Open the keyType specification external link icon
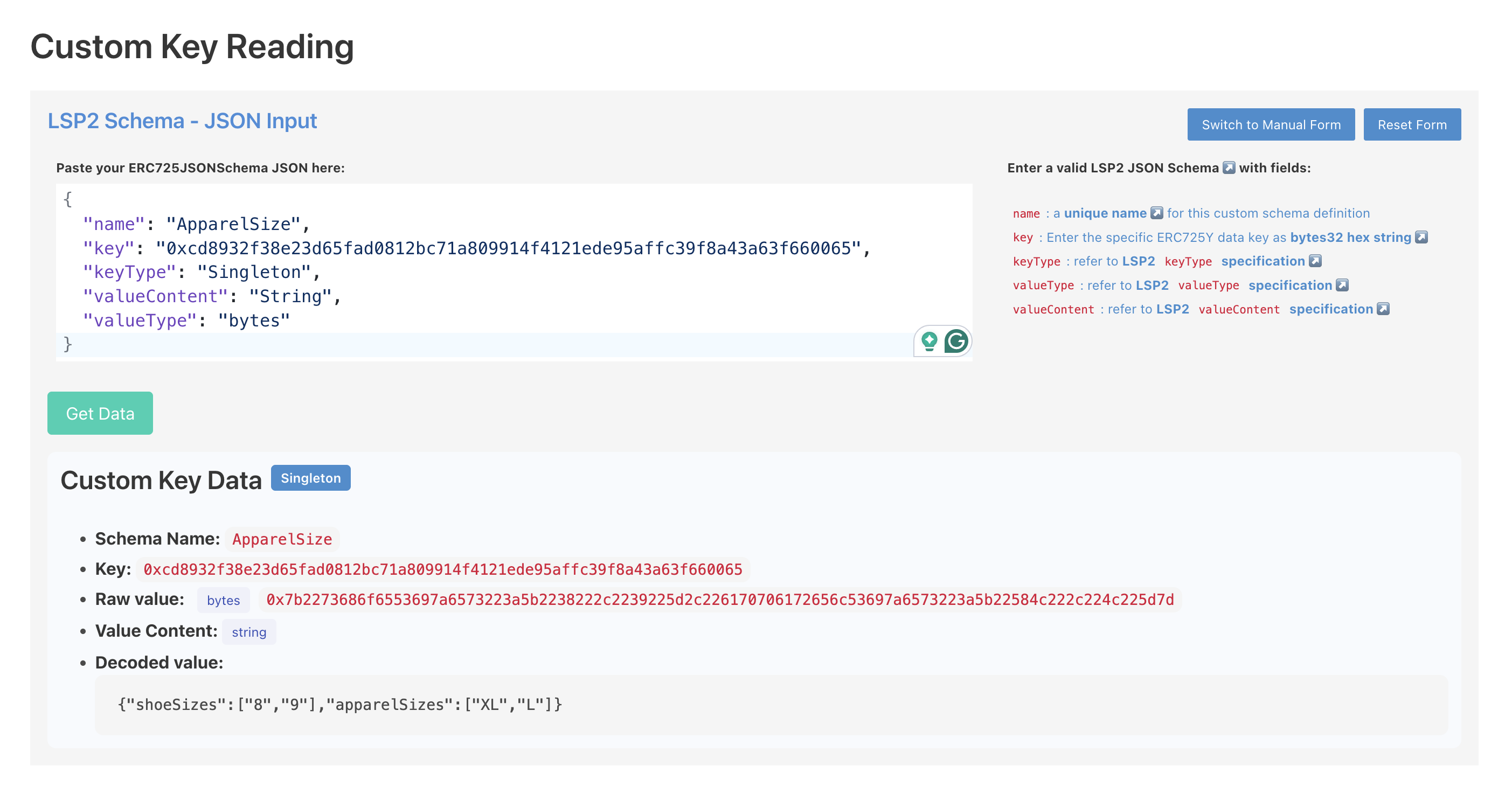Viewport: 1512px width, 808px height. 1315,261
